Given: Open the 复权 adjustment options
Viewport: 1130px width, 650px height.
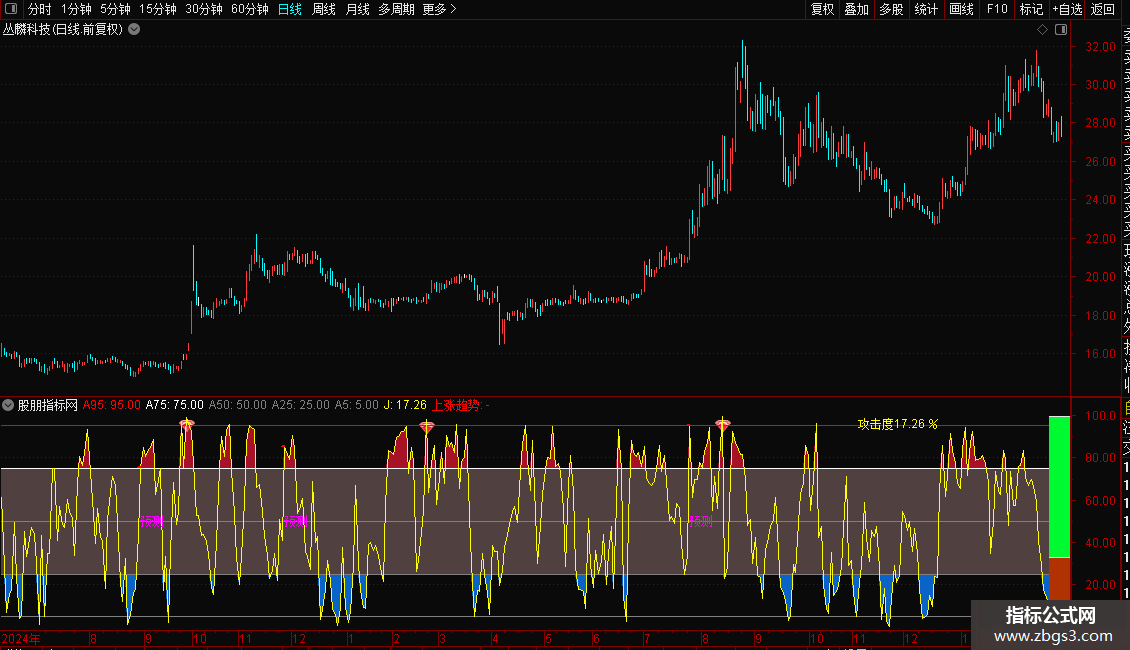Looking at the screenshot, I should click(822, 9).
